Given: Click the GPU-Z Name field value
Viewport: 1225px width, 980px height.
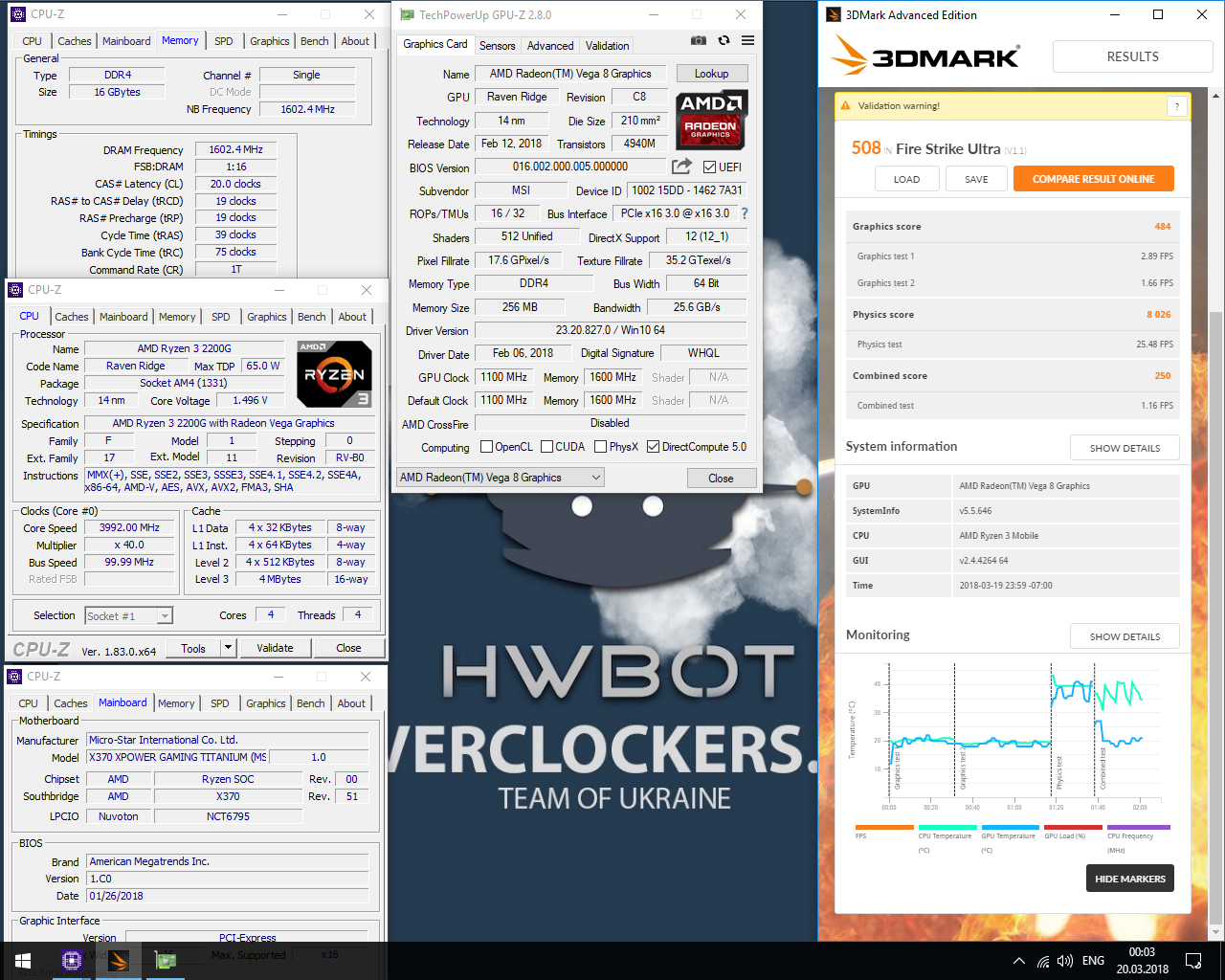Looking at the screenshot, I should (570, 74).
